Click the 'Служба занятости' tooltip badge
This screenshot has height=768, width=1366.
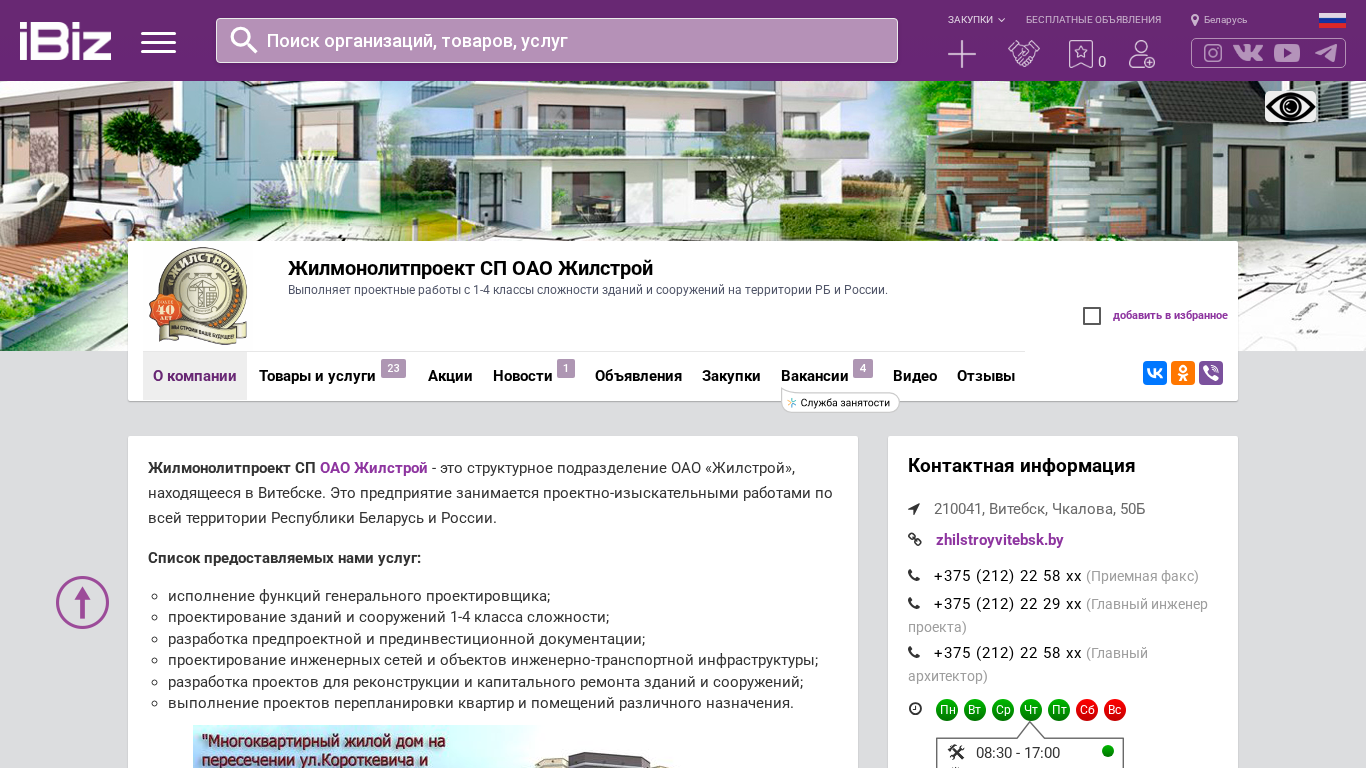(x=840, y=403)
